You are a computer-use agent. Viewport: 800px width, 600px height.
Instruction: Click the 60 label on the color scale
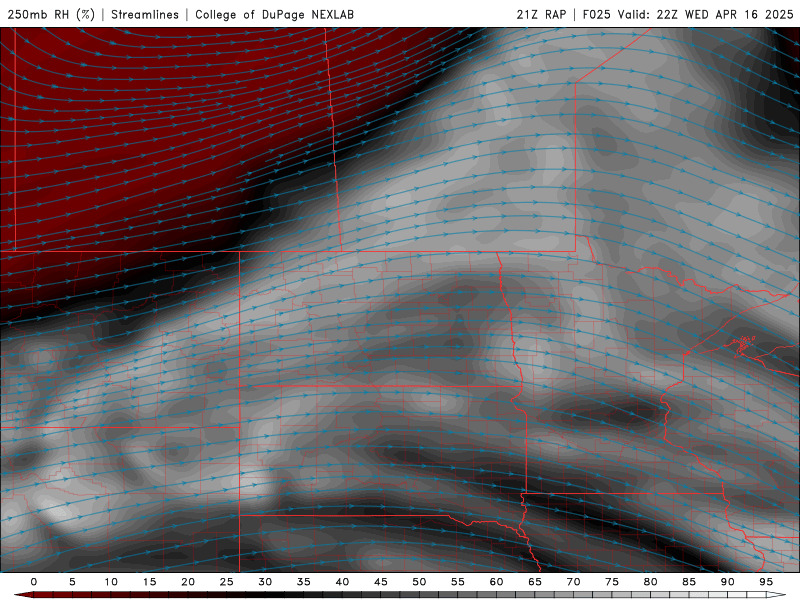(x=496, y=582)
